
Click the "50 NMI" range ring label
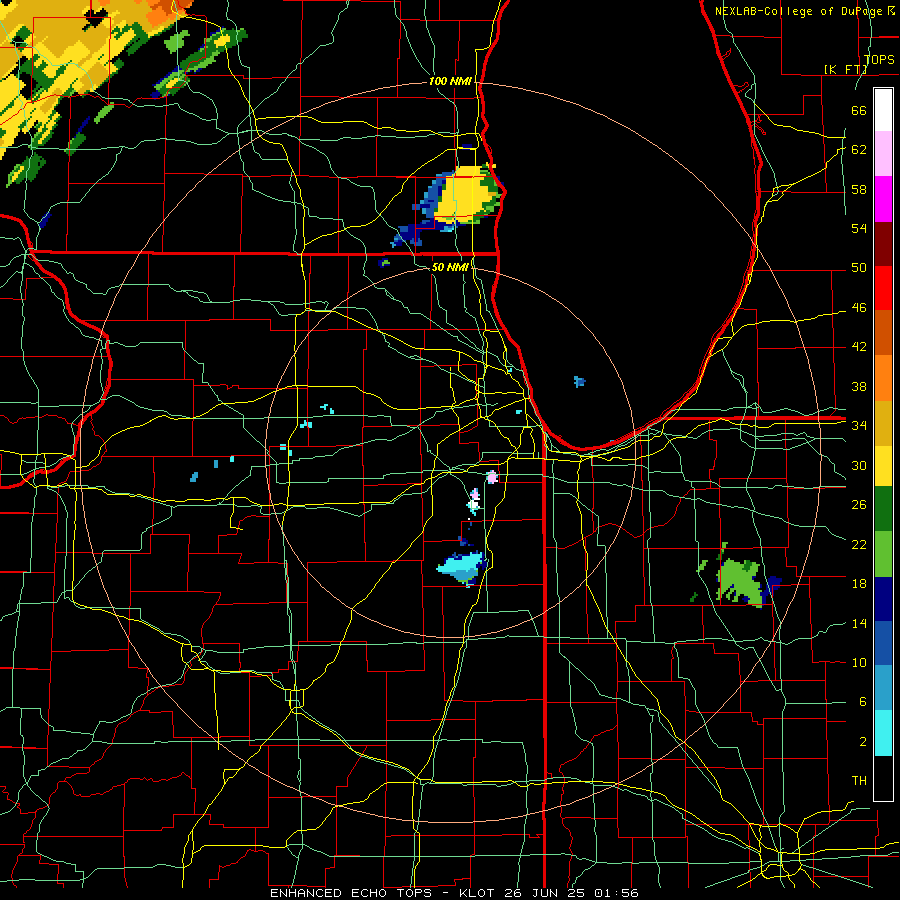[450, 267]
